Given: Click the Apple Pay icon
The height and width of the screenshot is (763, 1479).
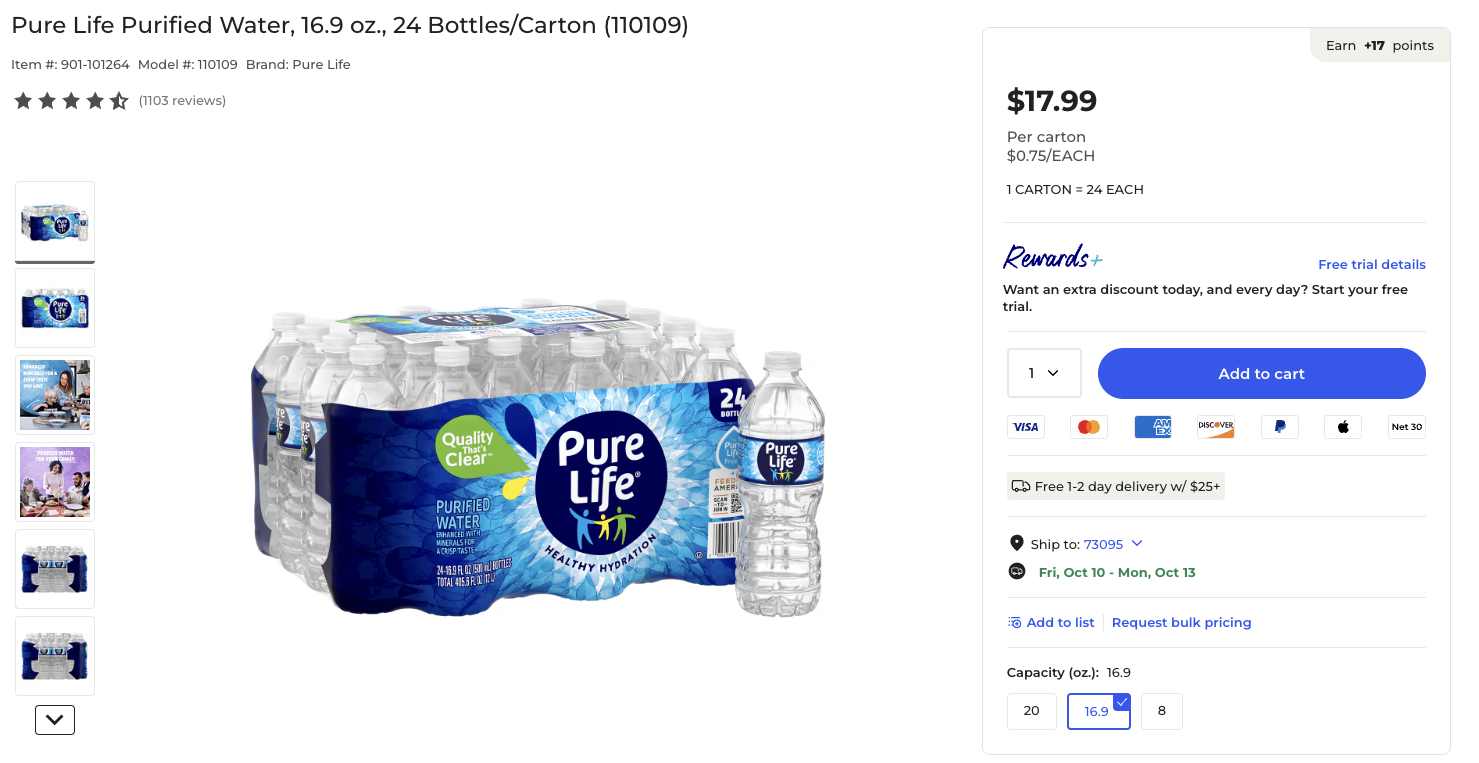Looking at the screenshot, I should pos(1343,427).
